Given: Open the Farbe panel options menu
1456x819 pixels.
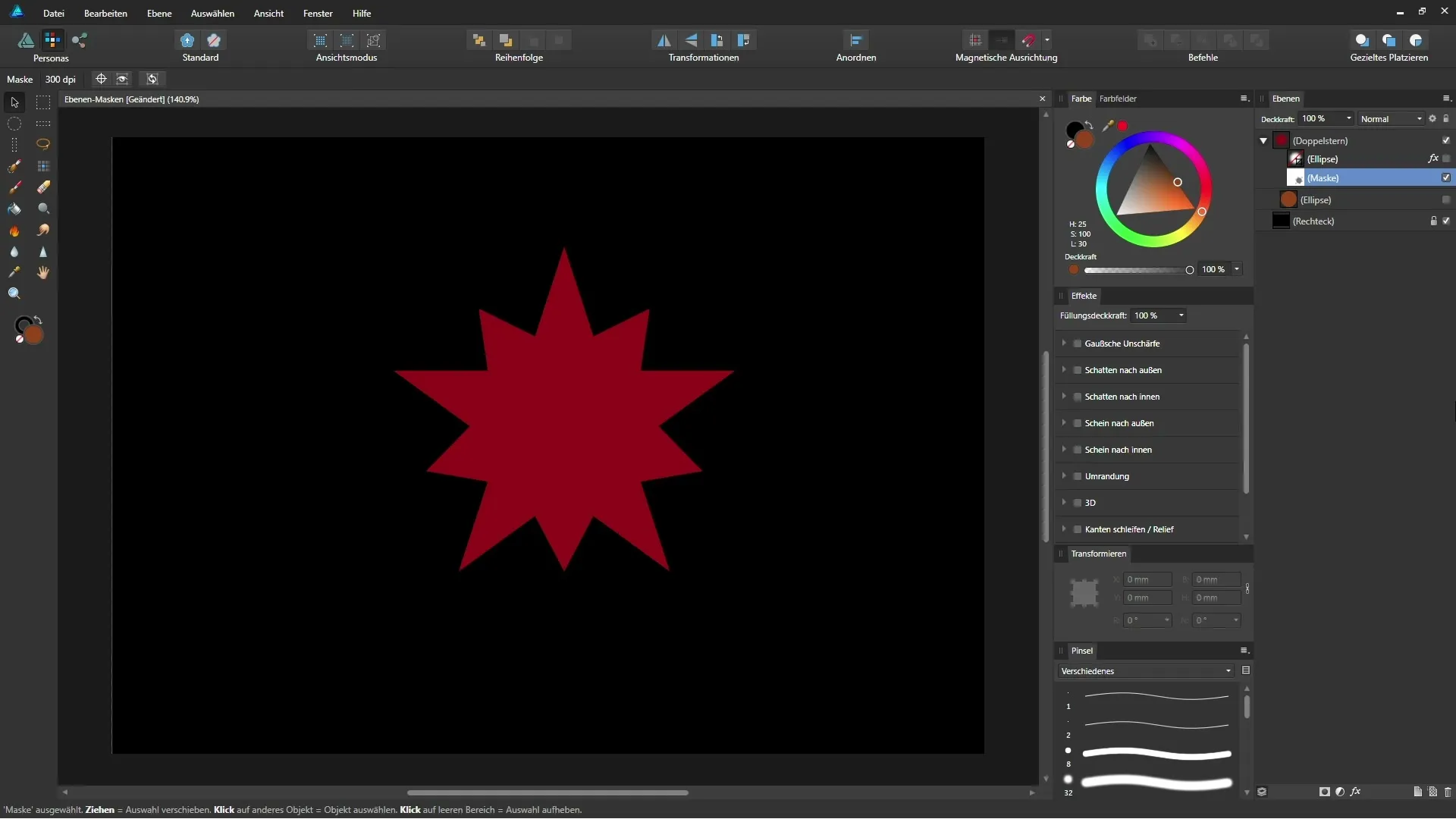Looking at the screenshot, I should pos(1244,99).
